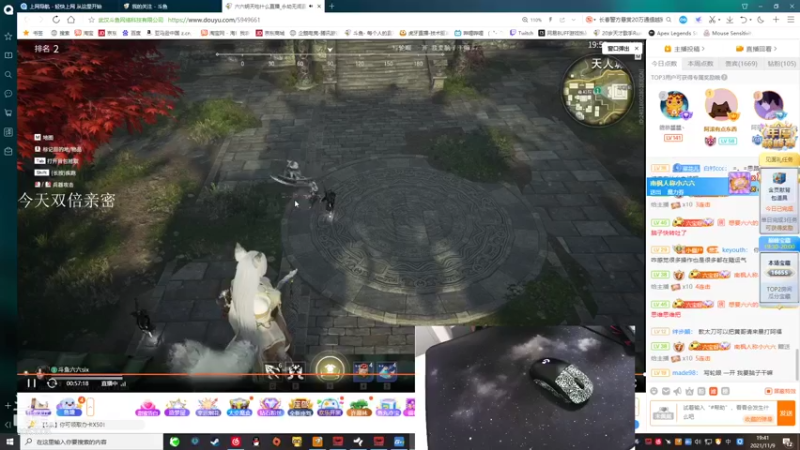View the rank 2 tiger avatar user
Screen dimensions: 800x450
[674, 106]
